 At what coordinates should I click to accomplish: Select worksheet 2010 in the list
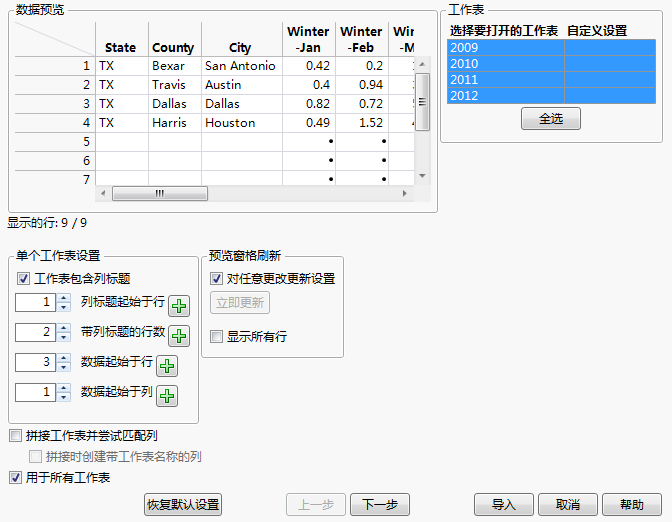[x=551, y=63]
